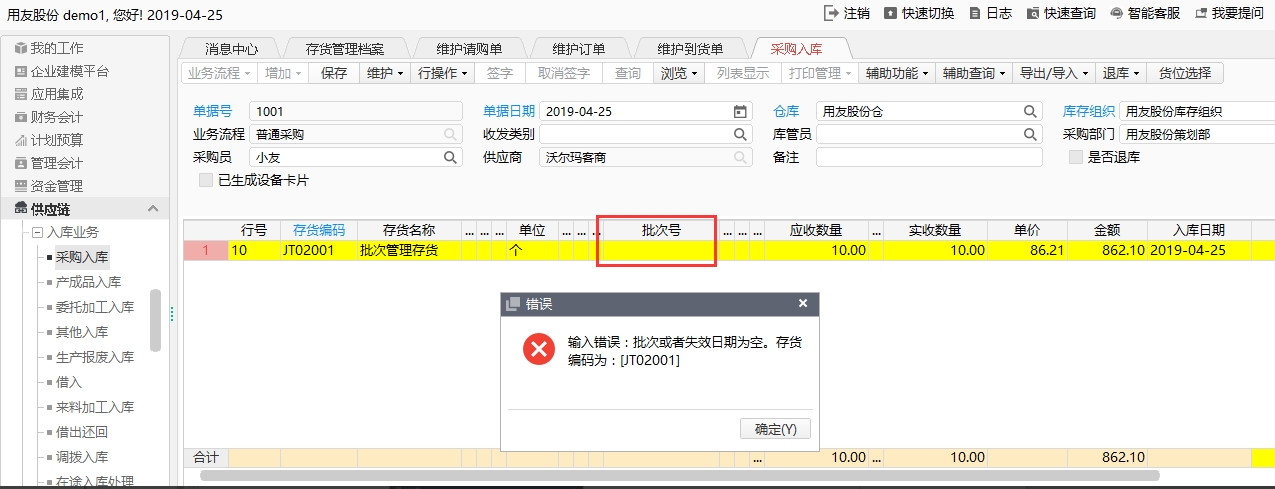Select 产成品入库 in tree

pos(89,282)
